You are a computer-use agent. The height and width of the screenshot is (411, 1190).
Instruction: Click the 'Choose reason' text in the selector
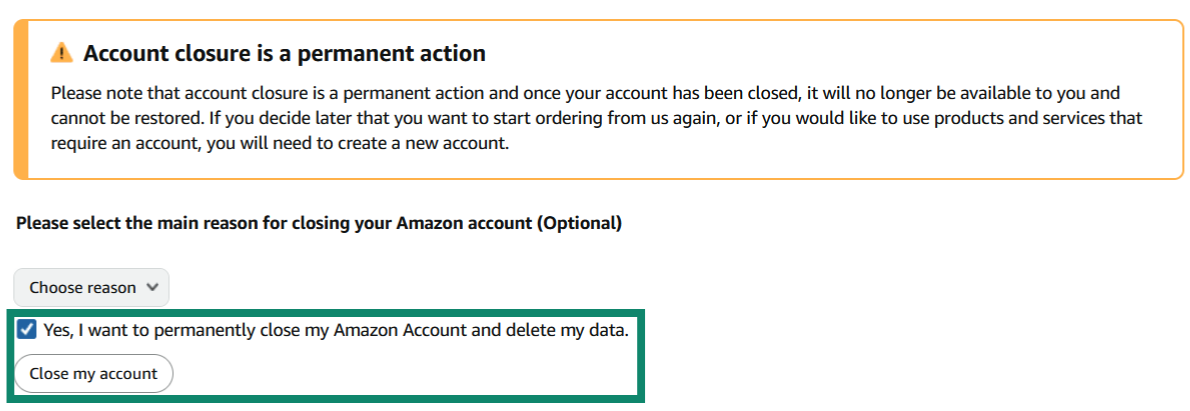pyautogui.click(x=83, y=288)
